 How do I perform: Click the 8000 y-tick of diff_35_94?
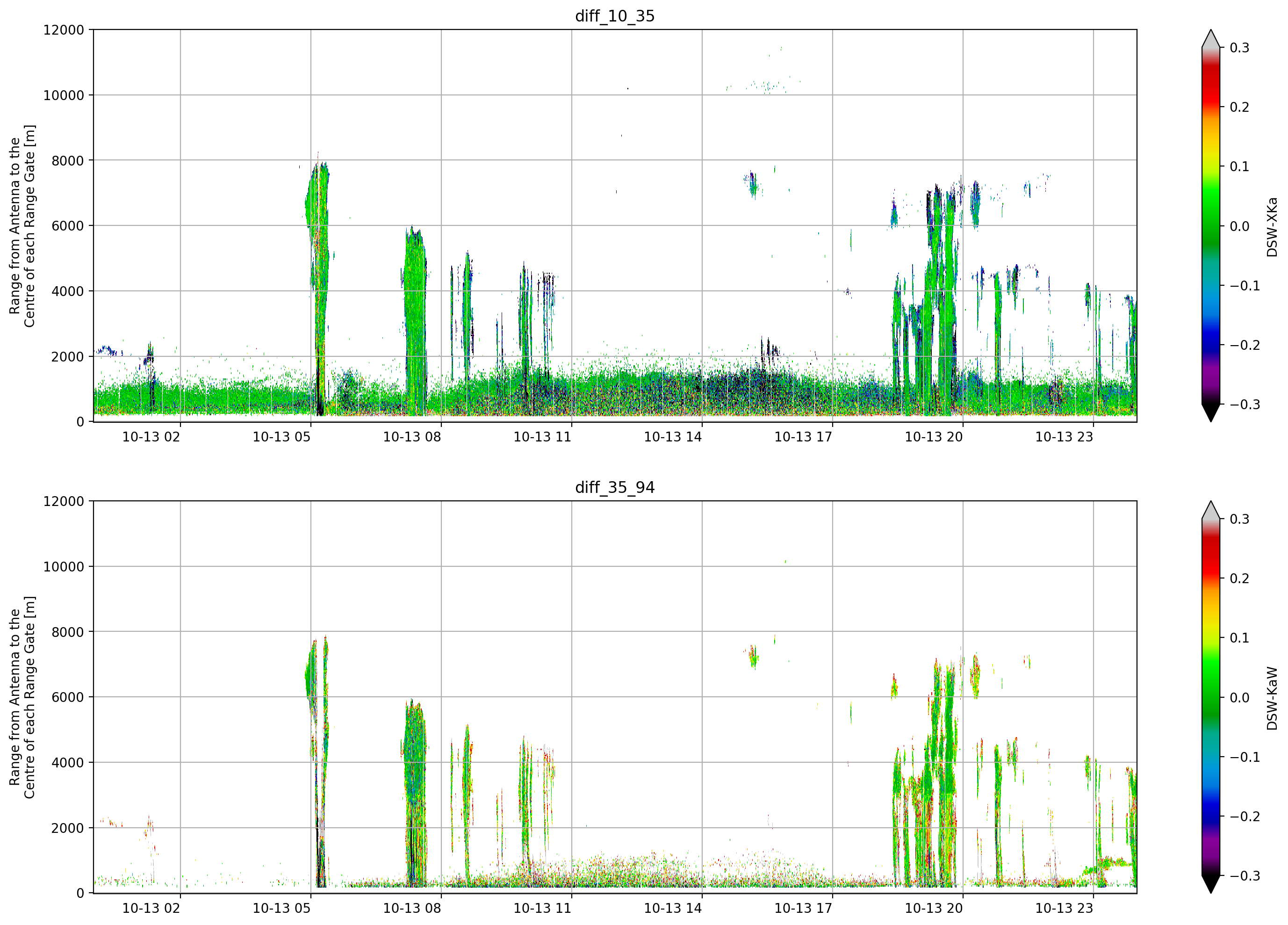coord(68,632)
